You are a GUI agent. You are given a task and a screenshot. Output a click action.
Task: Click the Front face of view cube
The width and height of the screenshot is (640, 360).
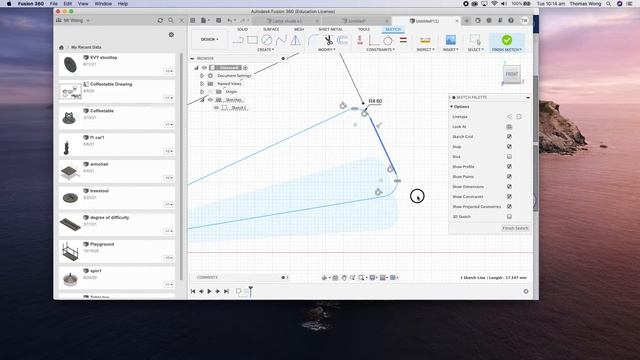(512, 74)
